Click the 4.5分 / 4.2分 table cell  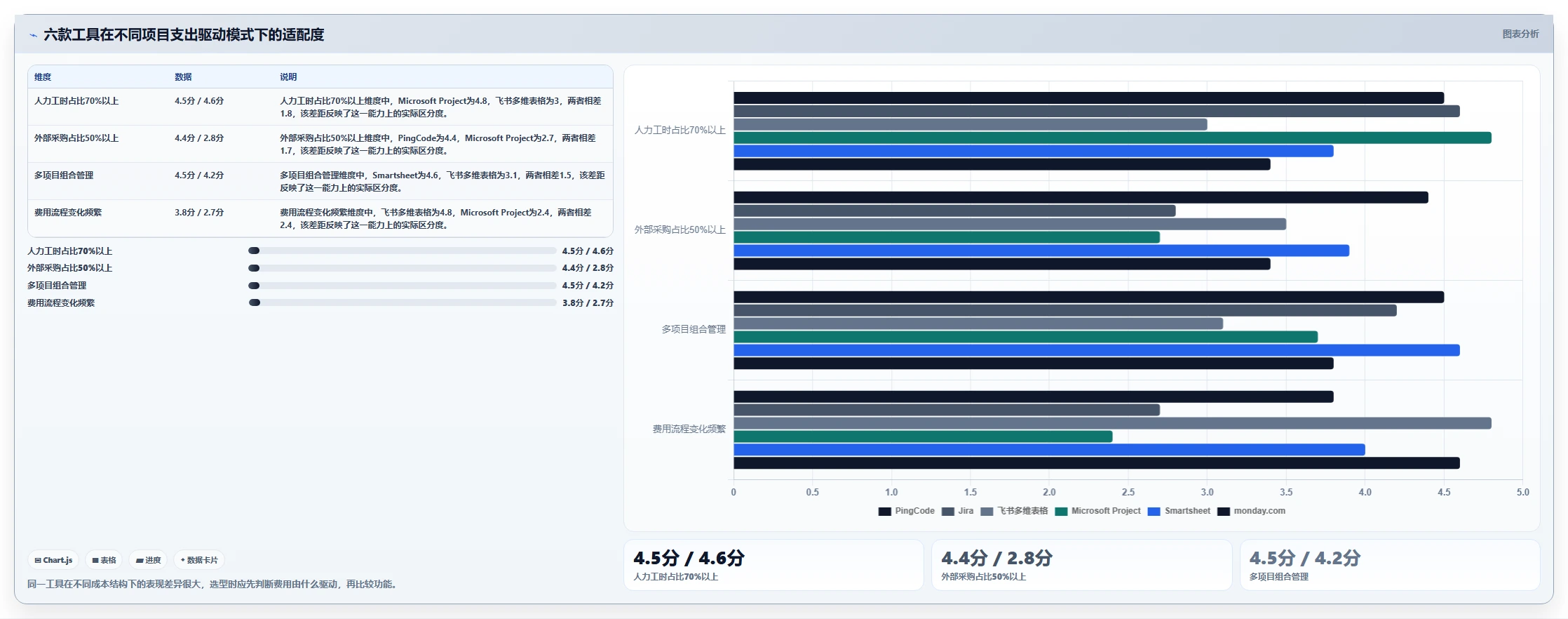coord(199,175)
